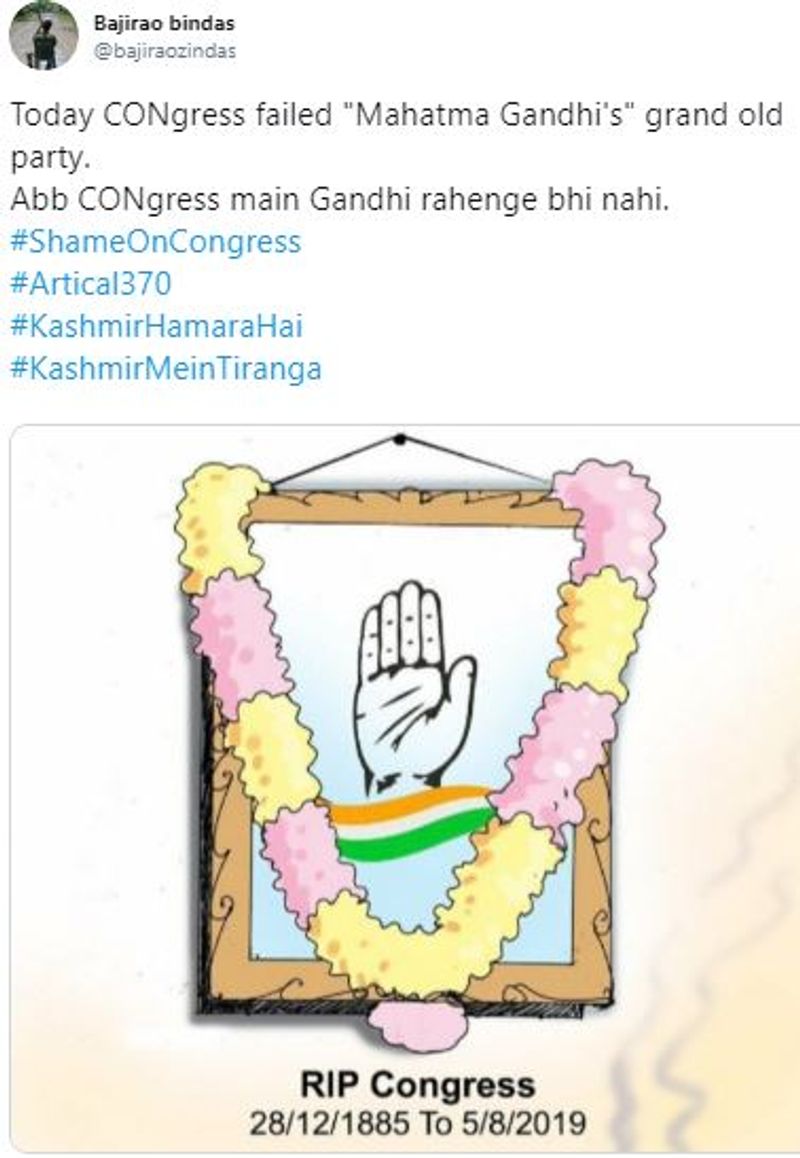Click the nail hanging the picture frame

400,439
